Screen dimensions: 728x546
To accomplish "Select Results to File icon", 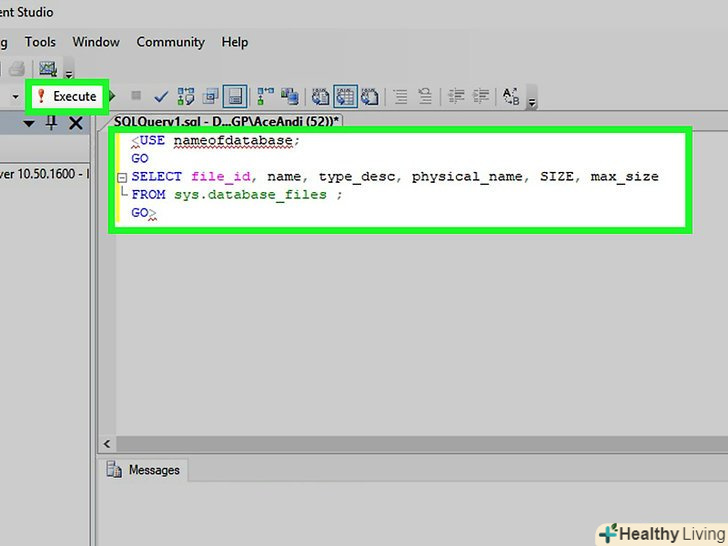I will 370,96.
